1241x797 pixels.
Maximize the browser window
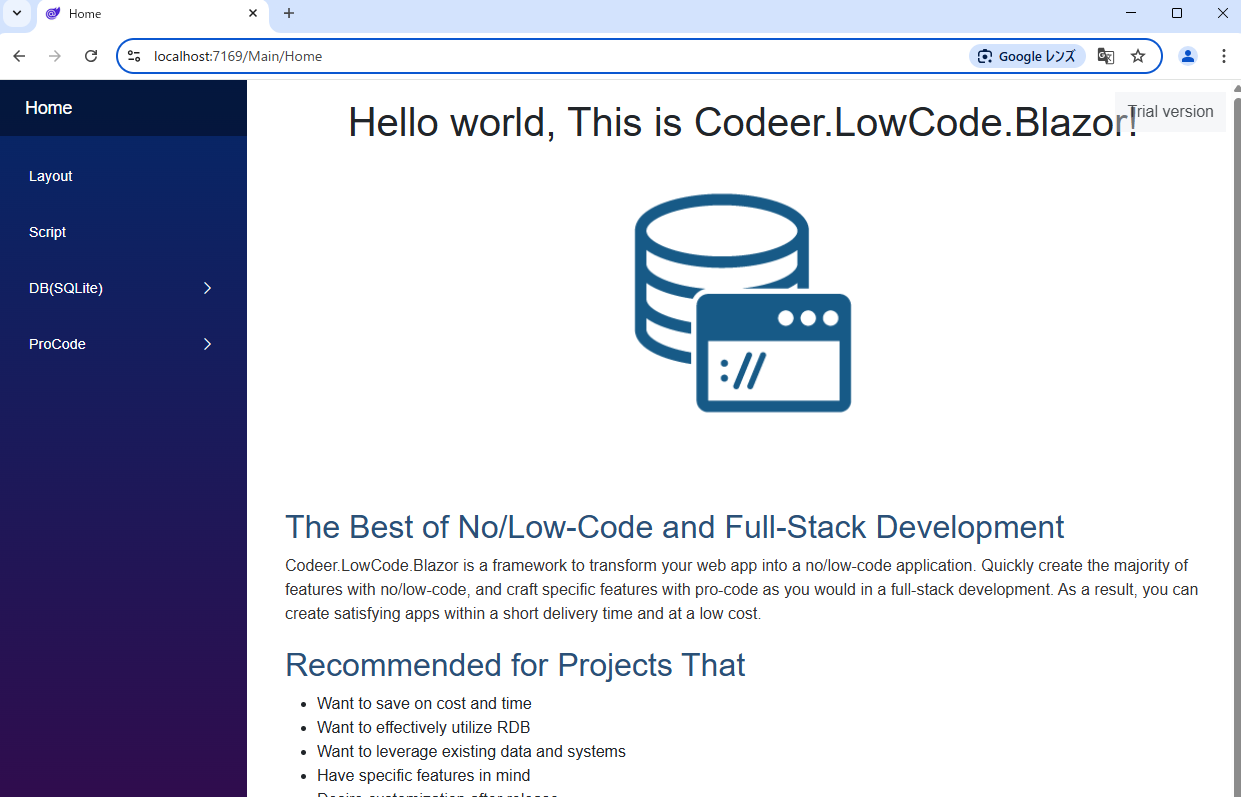point(1177,13)
